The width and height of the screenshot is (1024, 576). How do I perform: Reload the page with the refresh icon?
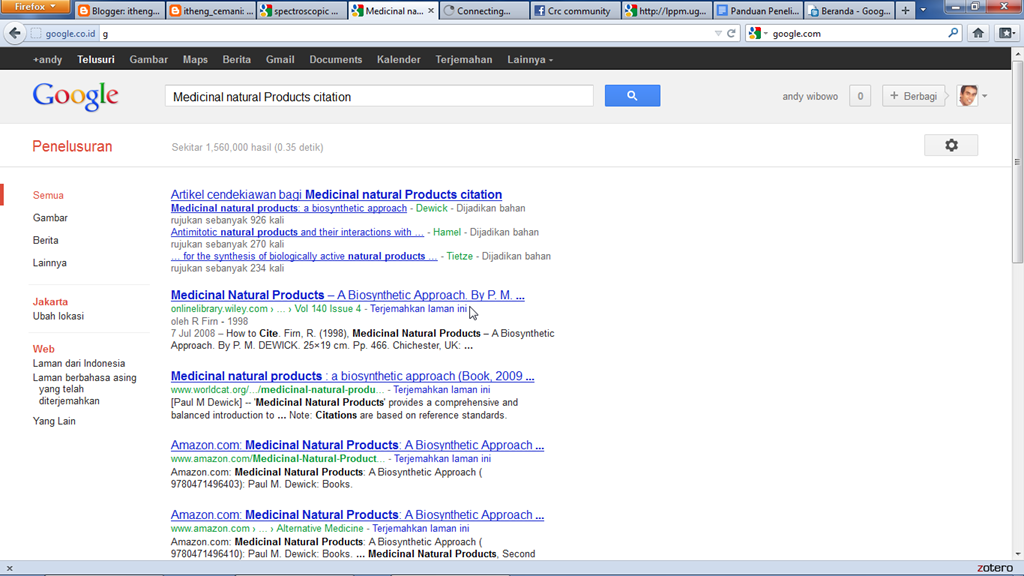point(731,33)
